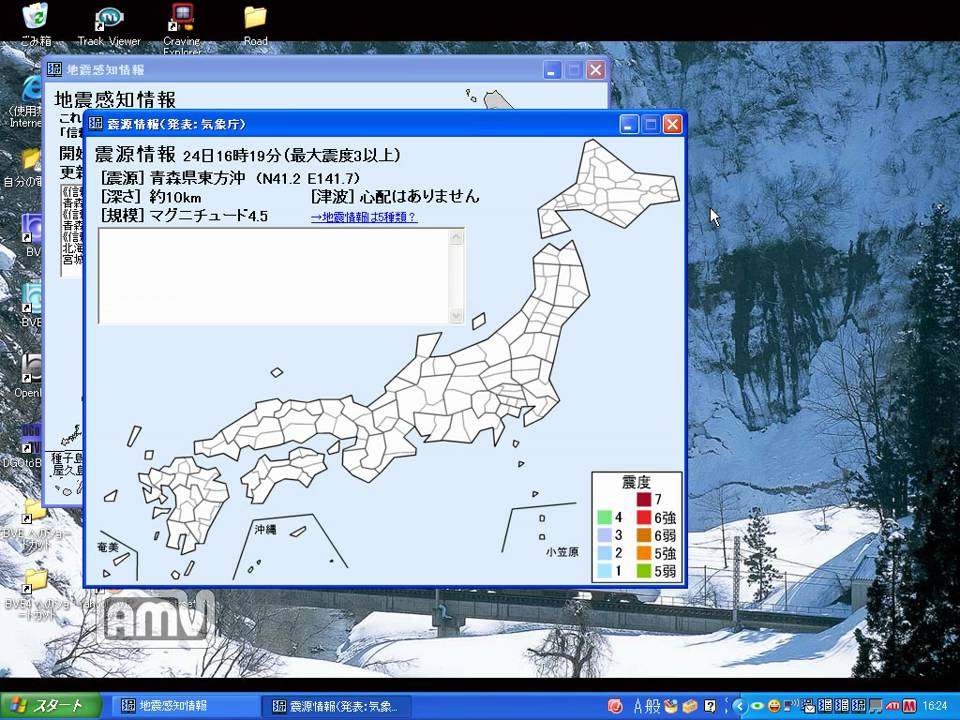
Task: Click the smiley face tray icon
Action: 775,705
